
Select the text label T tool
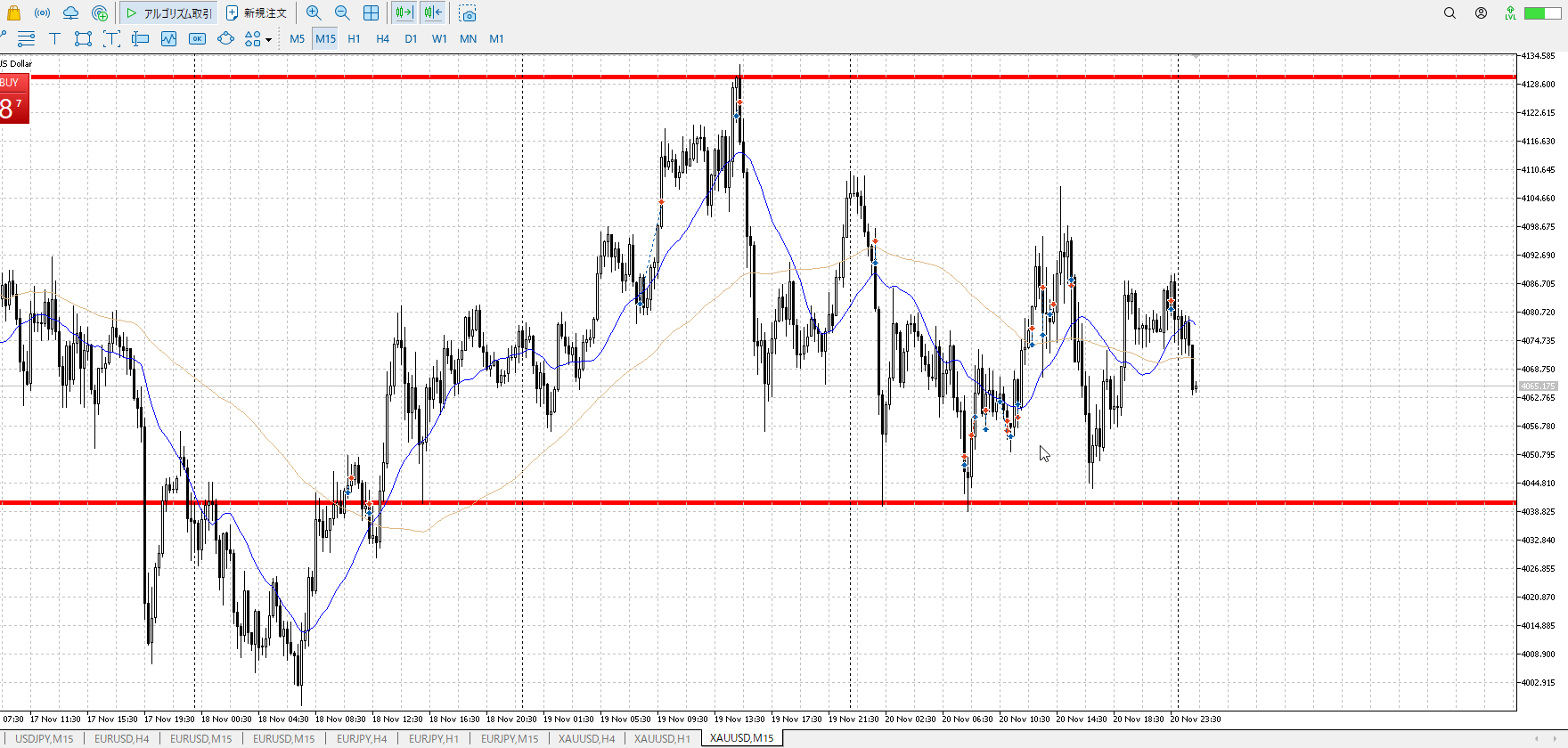point(54,38)
